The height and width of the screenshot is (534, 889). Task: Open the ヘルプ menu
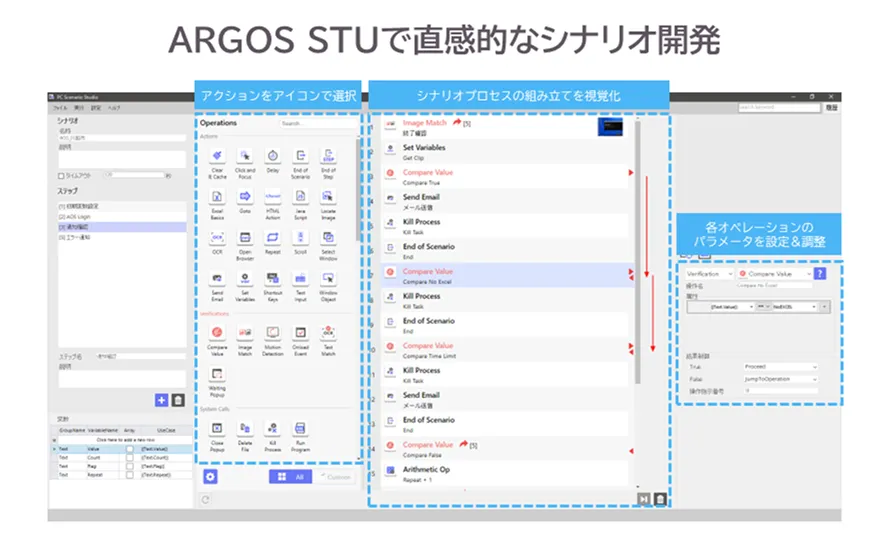(x=114, y=106)
